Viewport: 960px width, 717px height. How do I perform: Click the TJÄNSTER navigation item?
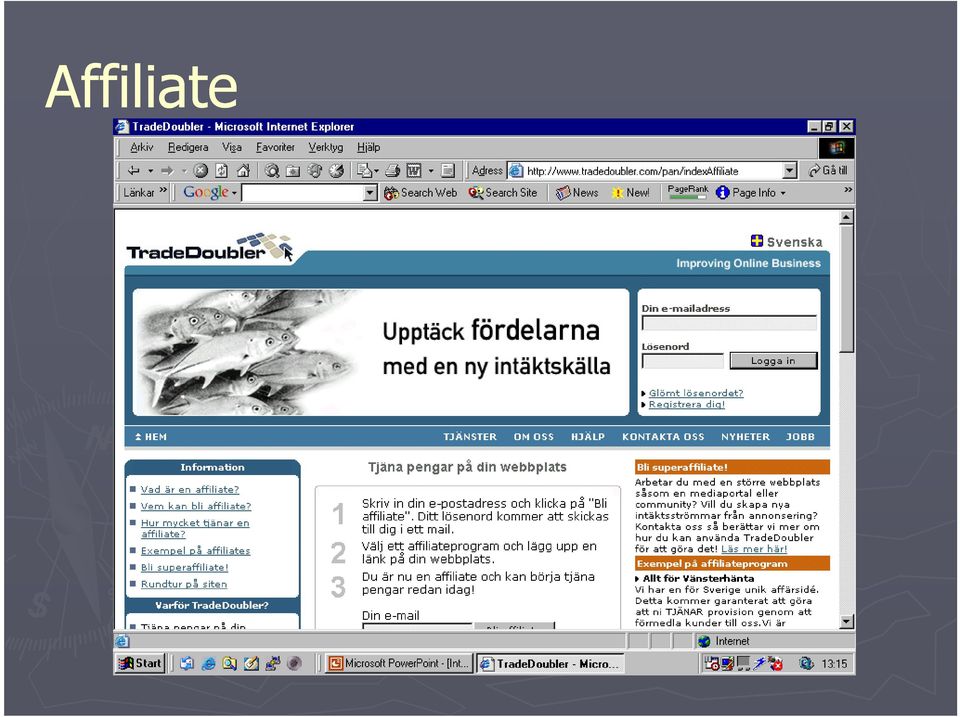tap(470, 437)
